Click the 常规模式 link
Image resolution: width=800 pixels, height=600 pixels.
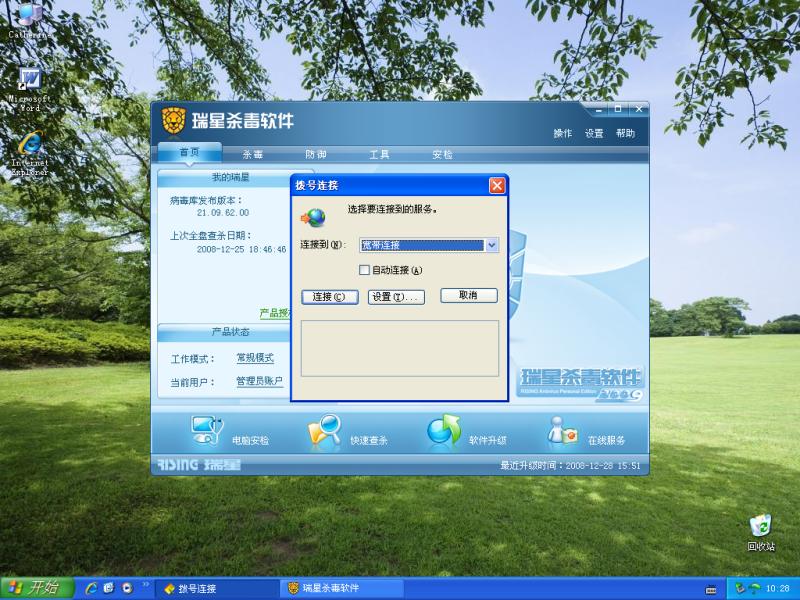point(255,358)
